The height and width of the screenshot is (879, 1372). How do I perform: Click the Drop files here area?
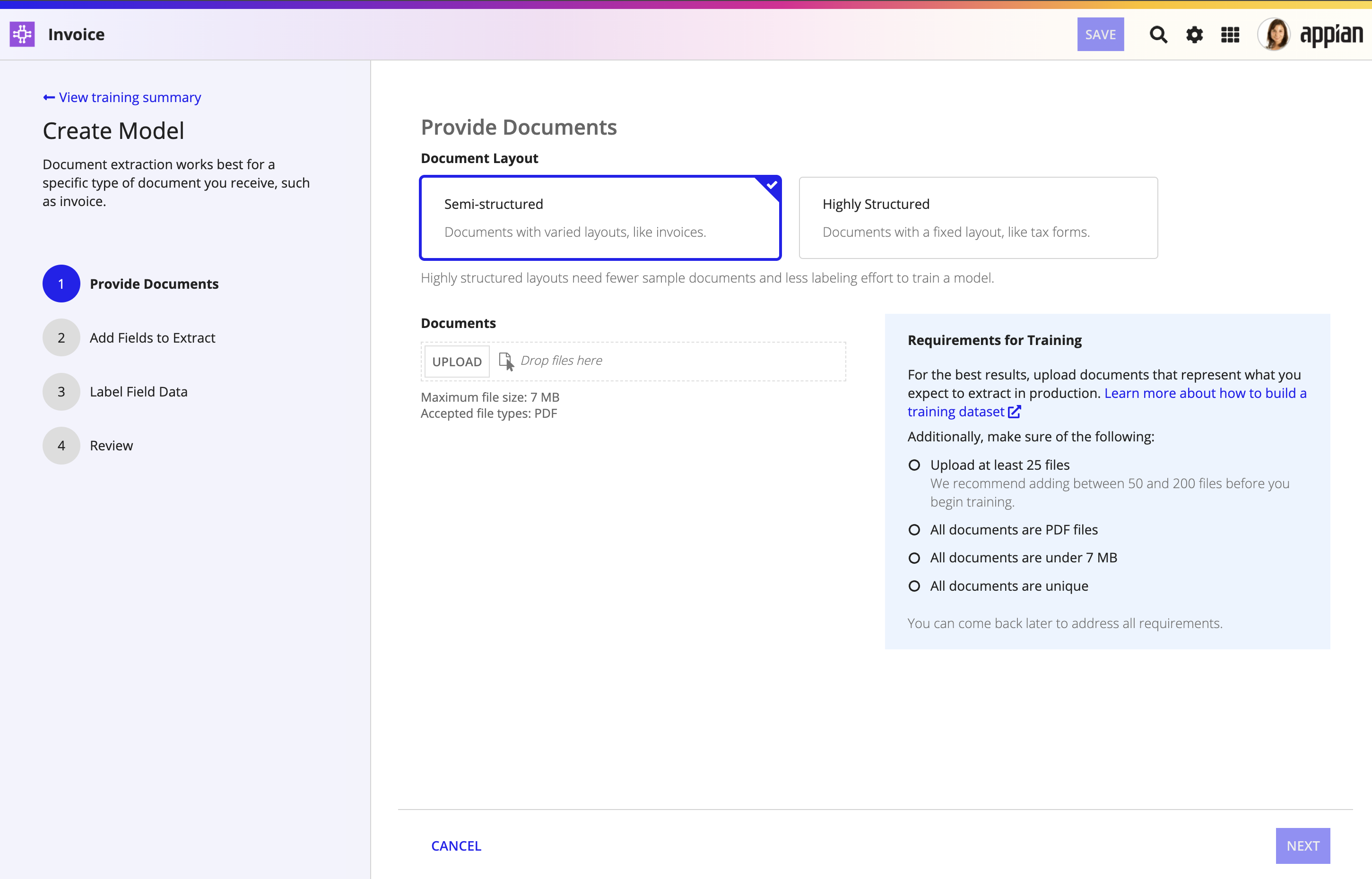pyautogui.click(x=633, y=362)
